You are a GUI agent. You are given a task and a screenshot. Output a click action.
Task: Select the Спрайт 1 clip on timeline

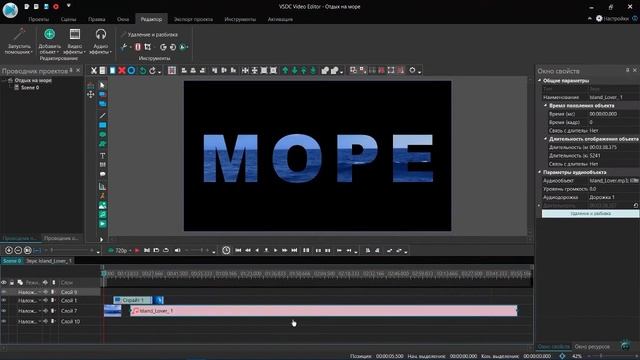(133, 300)
